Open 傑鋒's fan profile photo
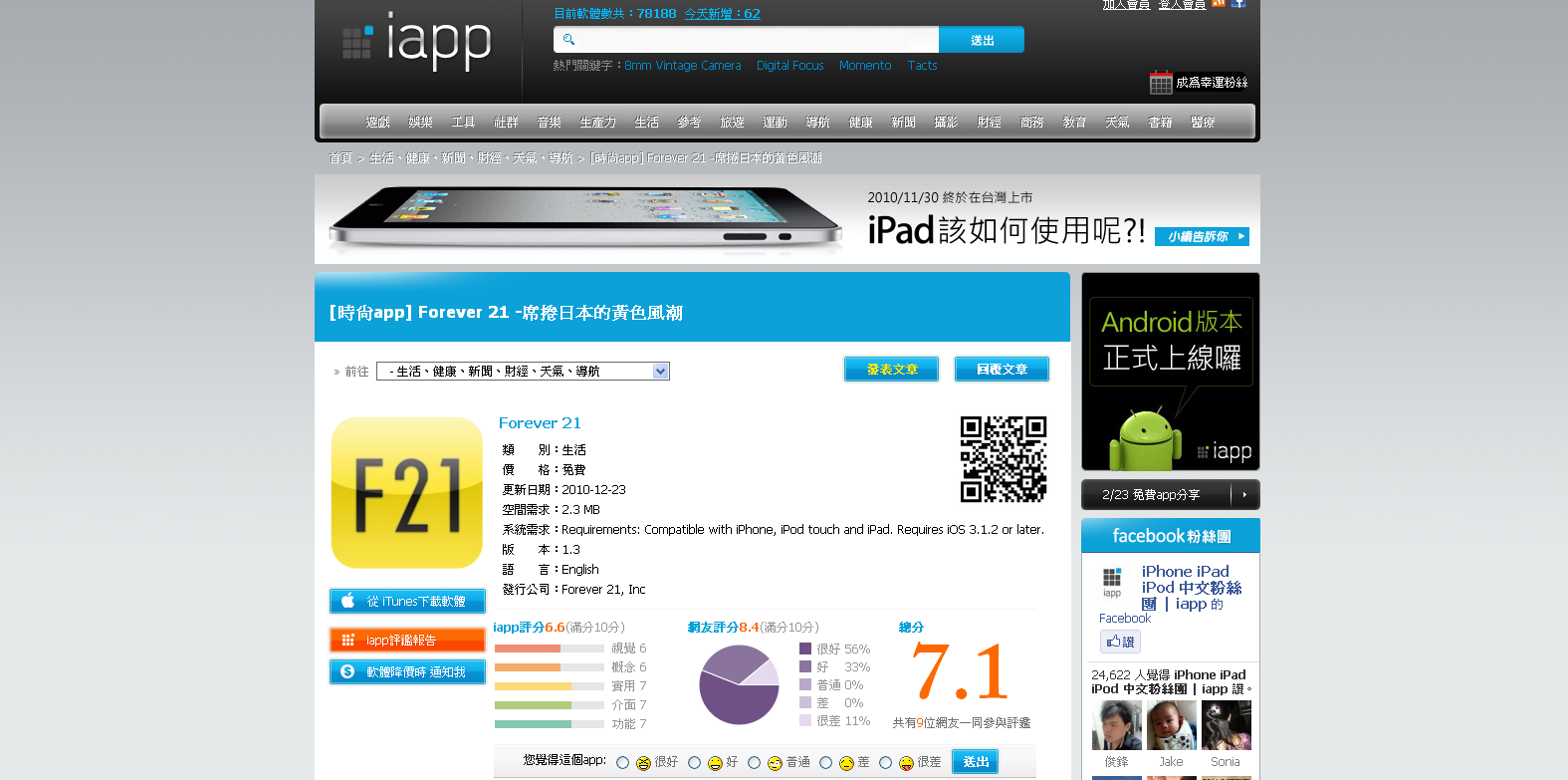Screen dimensions: 1568x780 (1117, 725)
